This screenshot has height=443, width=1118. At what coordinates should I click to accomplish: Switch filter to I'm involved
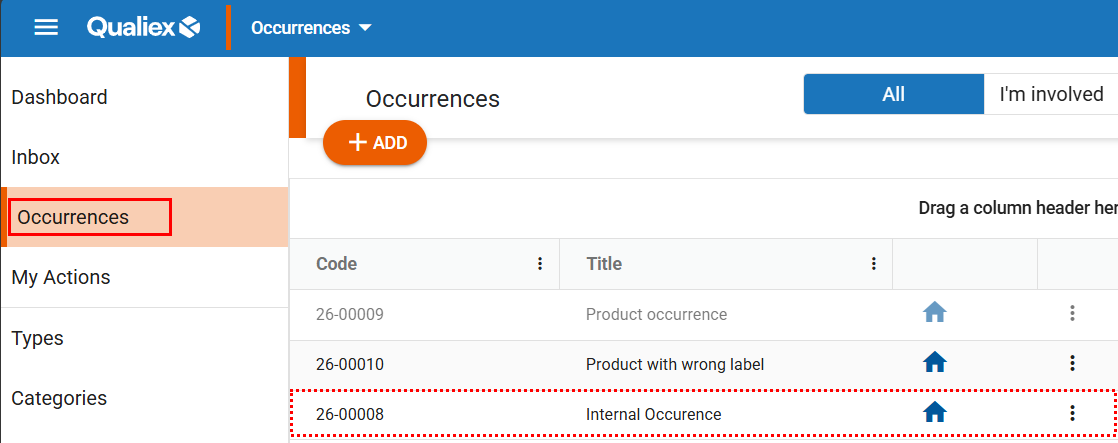[1050, 94]
